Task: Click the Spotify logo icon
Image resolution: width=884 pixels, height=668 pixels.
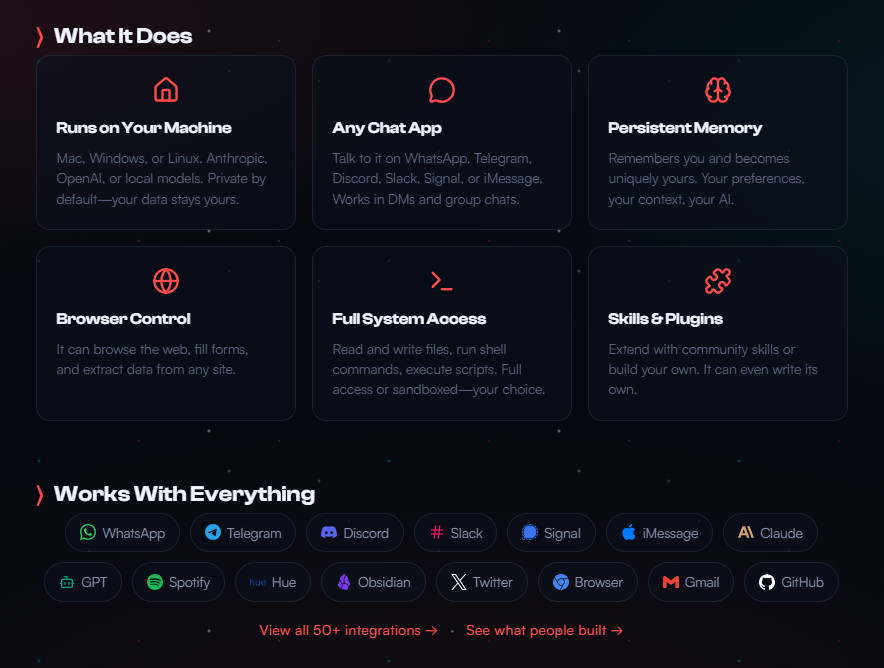Action: click(155, 582)
